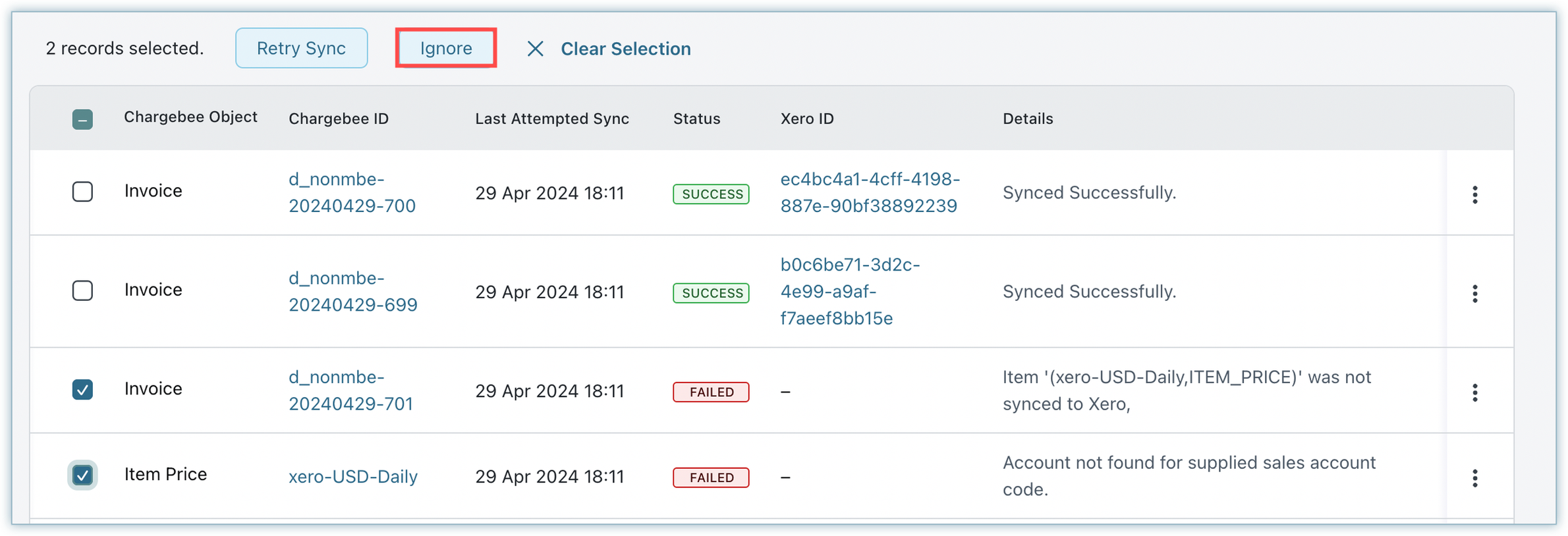This screenshot has height=536, width=1568.
Task: Open three-dot menu for failed invoice 20240429-701
Action: (1474, 392)
